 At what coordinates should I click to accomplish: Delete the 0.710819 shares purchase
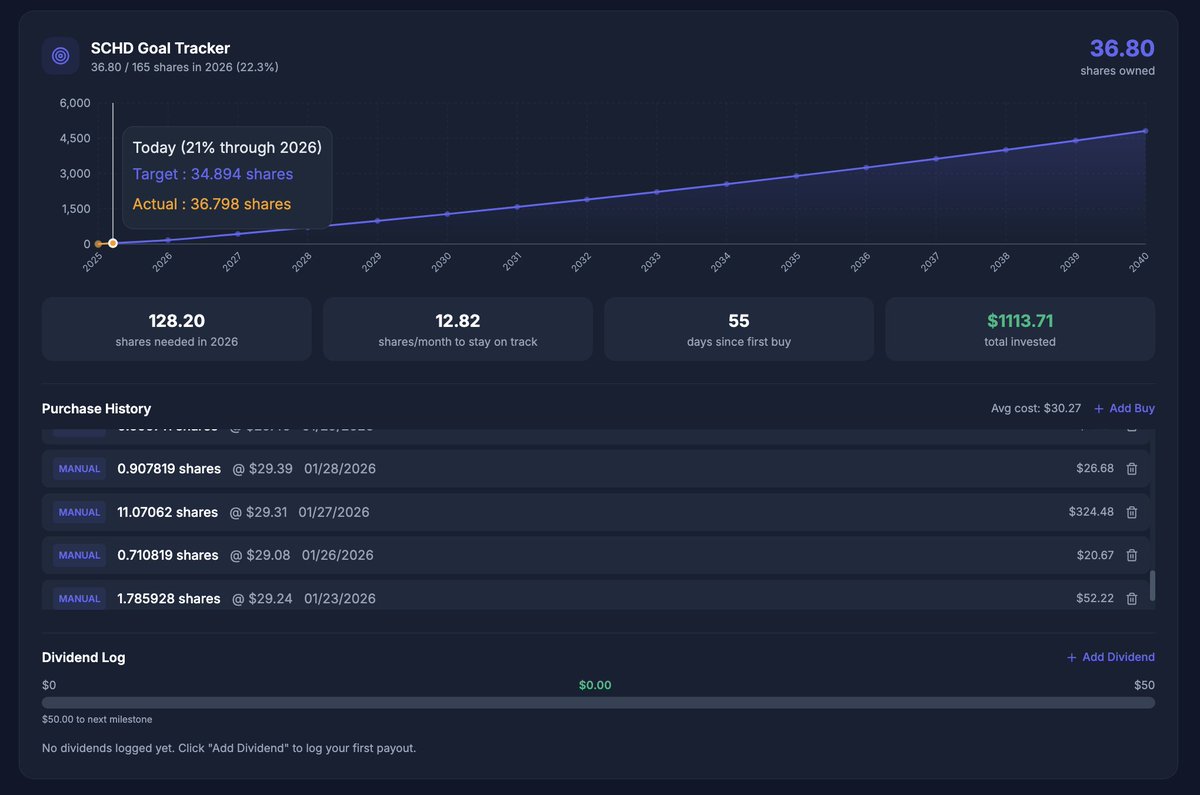click(x=1132, y=555)
